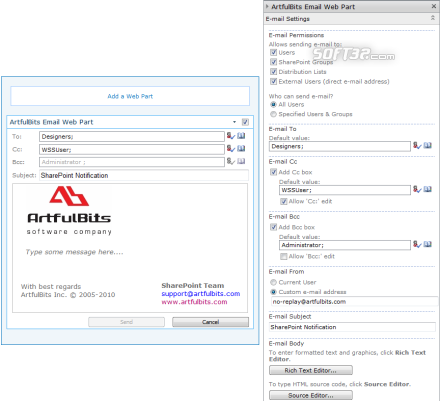Image resolution: width=440 pixels, height=401 pixels.
Task: Edit the custom e-mail address field
Action: click(354, 302)
